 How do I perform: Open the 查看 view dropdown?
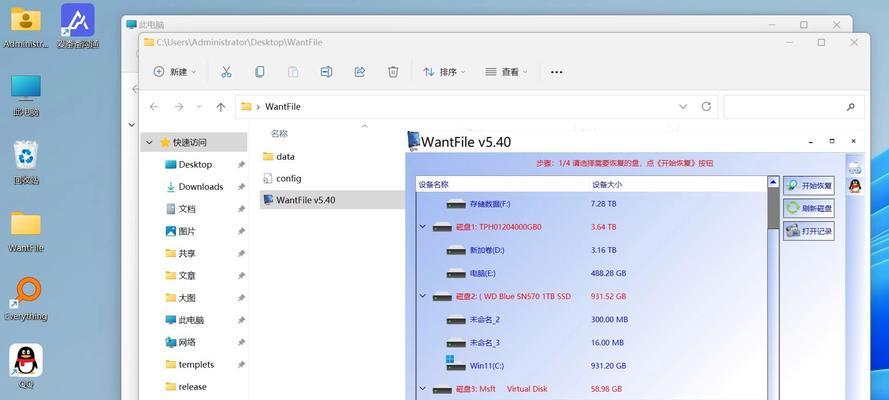click(x=506, y=72)
